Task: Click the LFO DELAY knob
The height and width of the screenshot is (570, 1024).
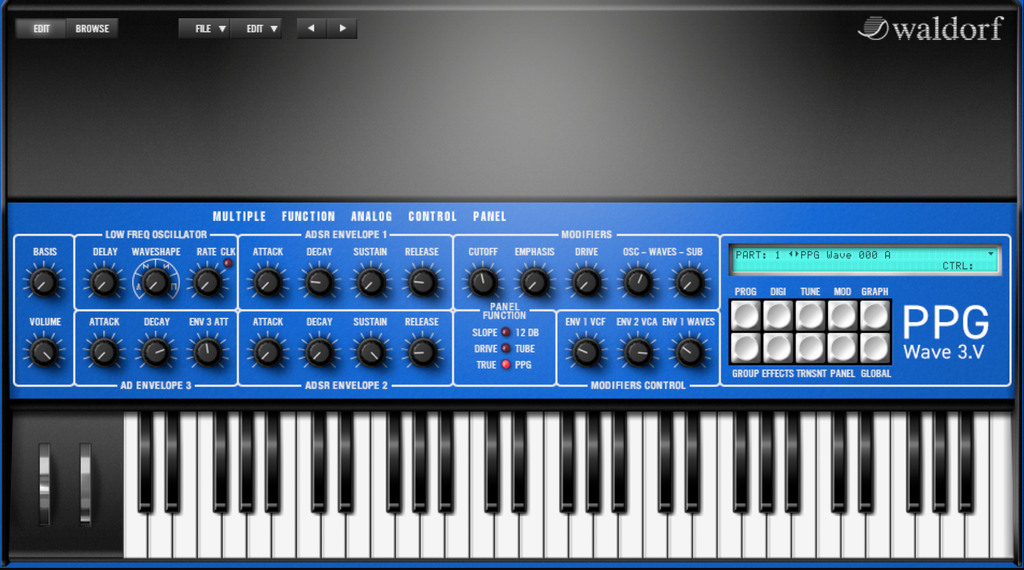Action: point(104,283)
